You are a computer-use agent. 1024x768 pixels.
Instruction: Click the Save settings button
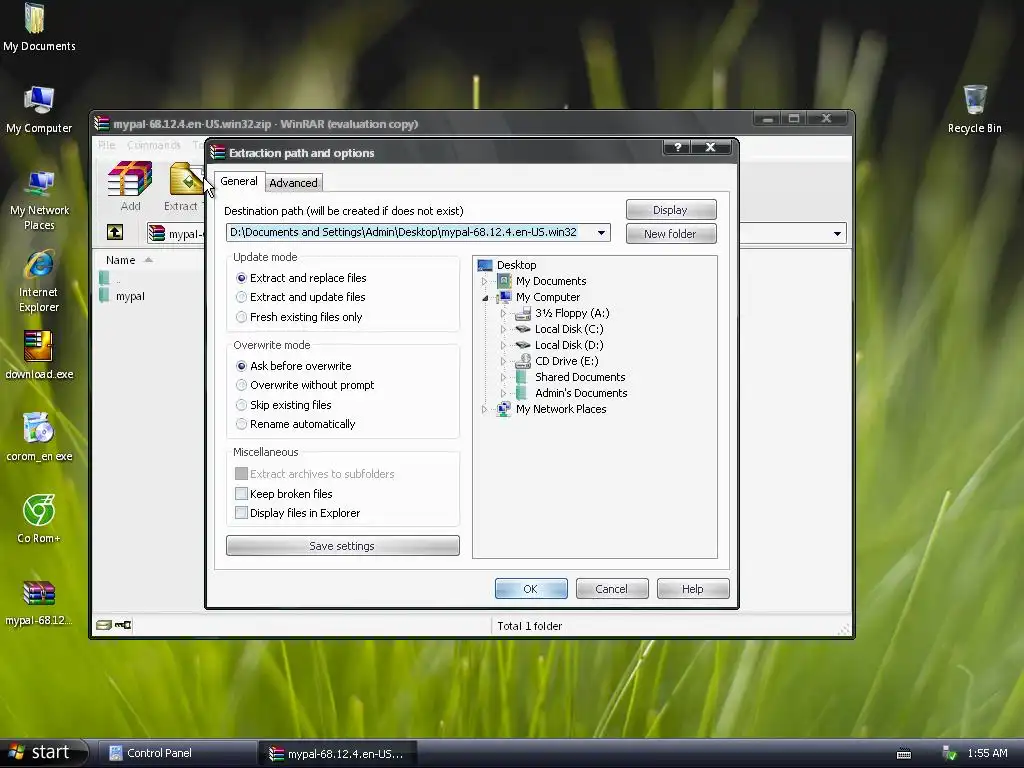[x=342, y=546]
